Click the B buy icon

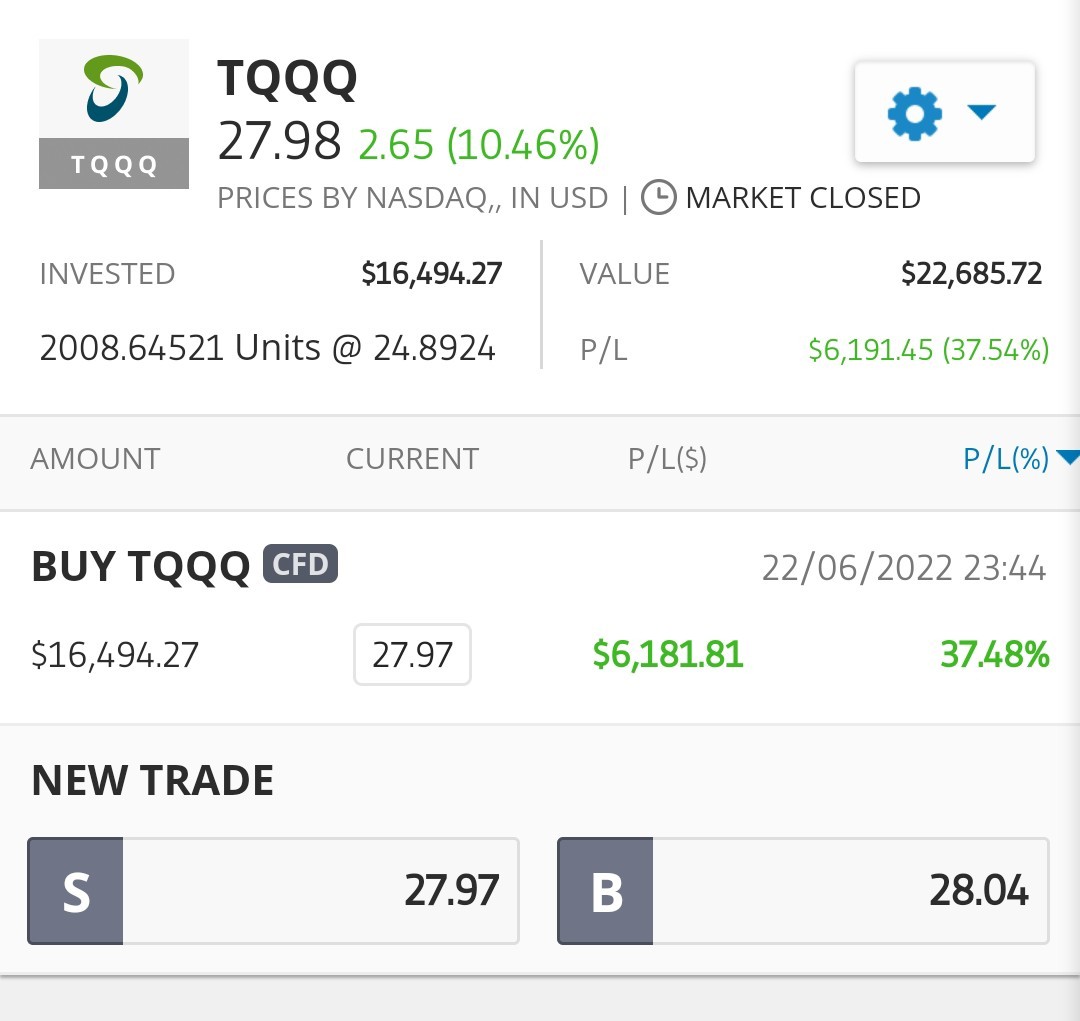pyautogui.click(x=605, y=891)
